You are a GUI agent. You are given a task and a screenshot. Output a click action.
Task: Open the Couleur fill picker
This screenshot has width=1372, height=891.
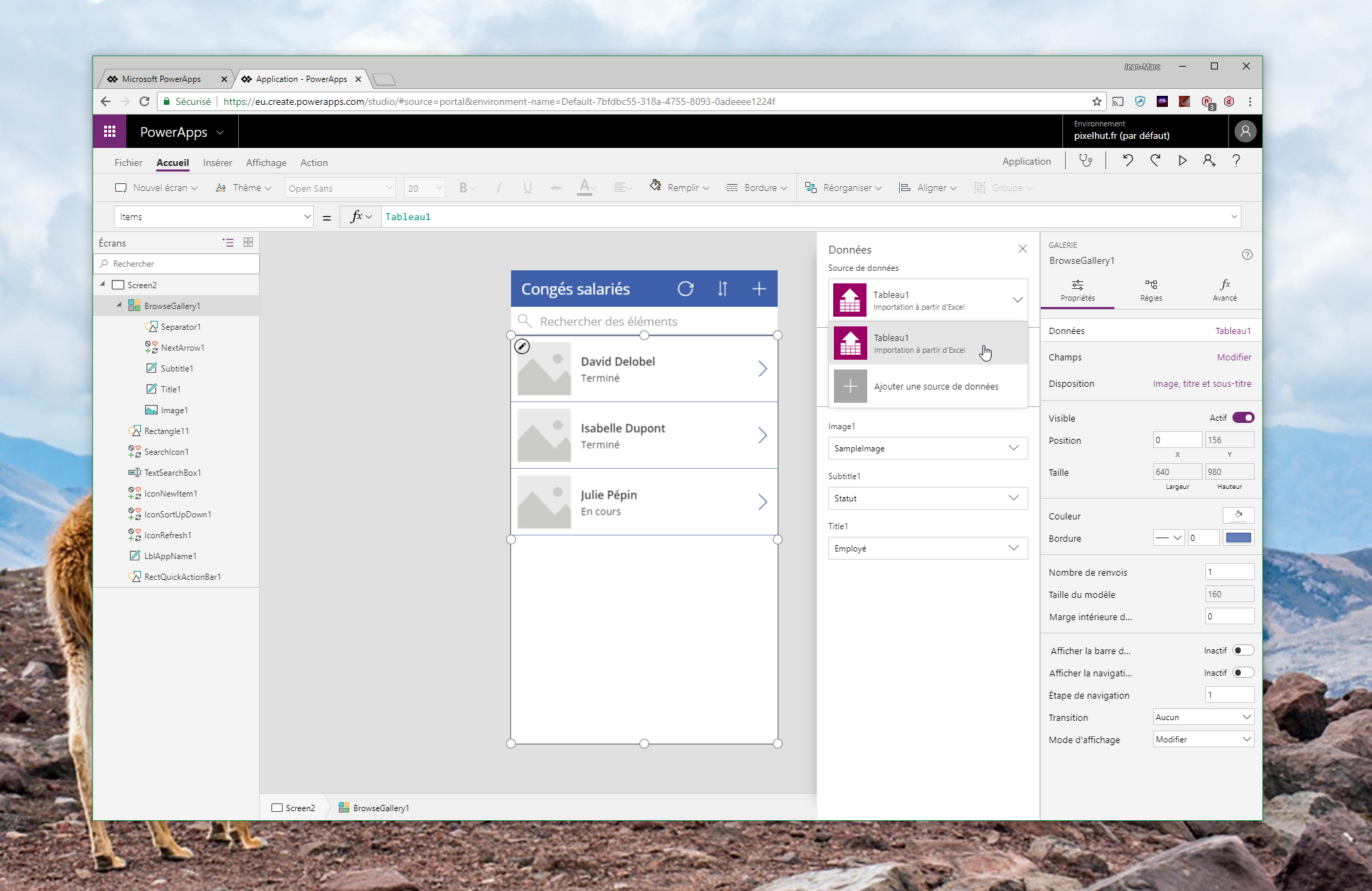pyautogui.click(x=1238, y=515)
